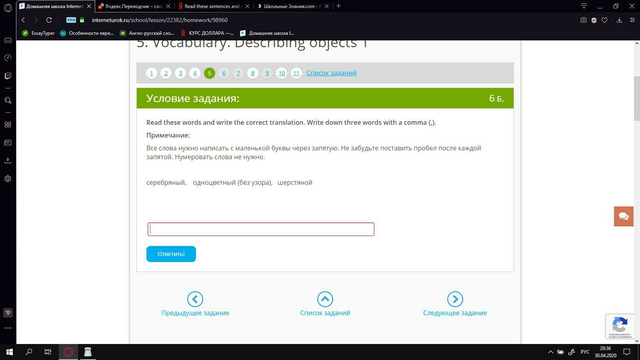Toggle the VPN badge in address bar
This screenshot has height=360, width=640.
71,20
